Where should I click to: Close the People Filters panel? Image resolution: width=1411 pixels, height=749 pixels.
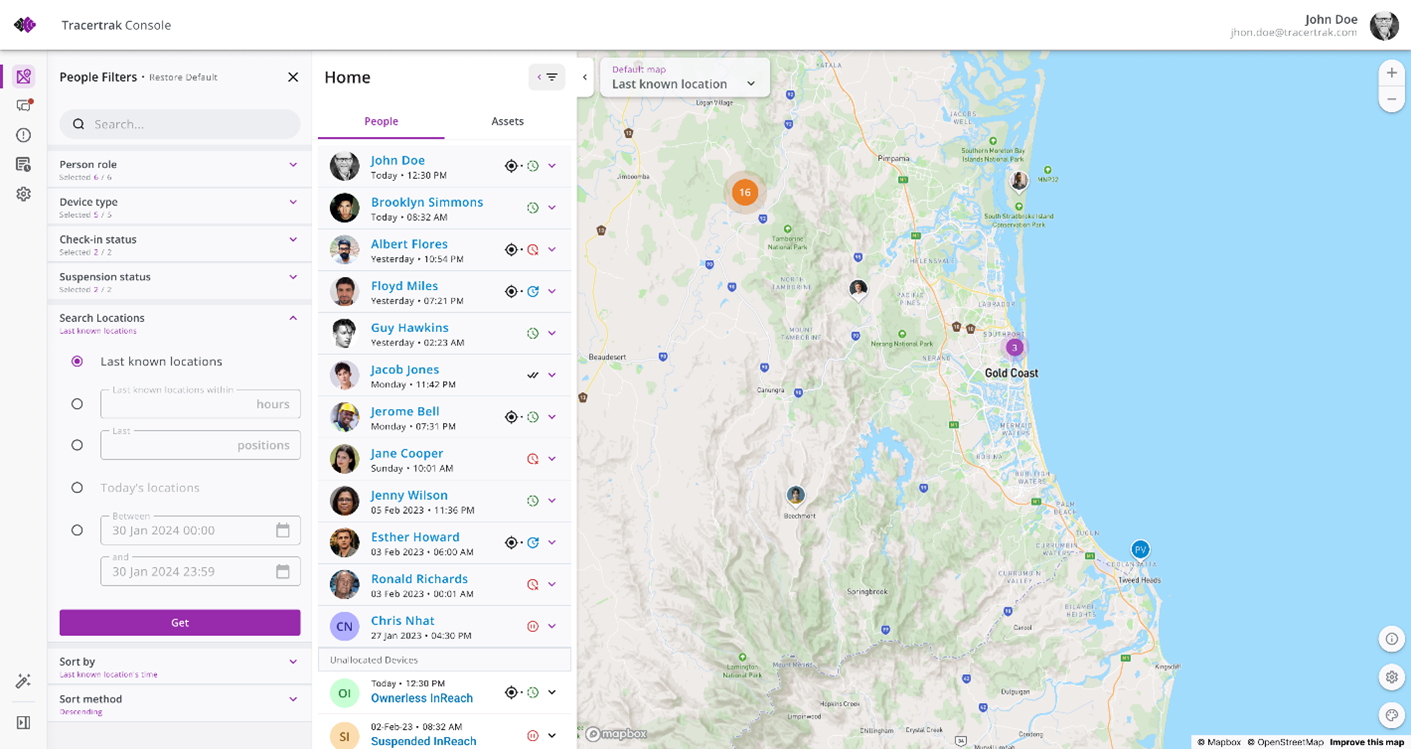[293, 77]
